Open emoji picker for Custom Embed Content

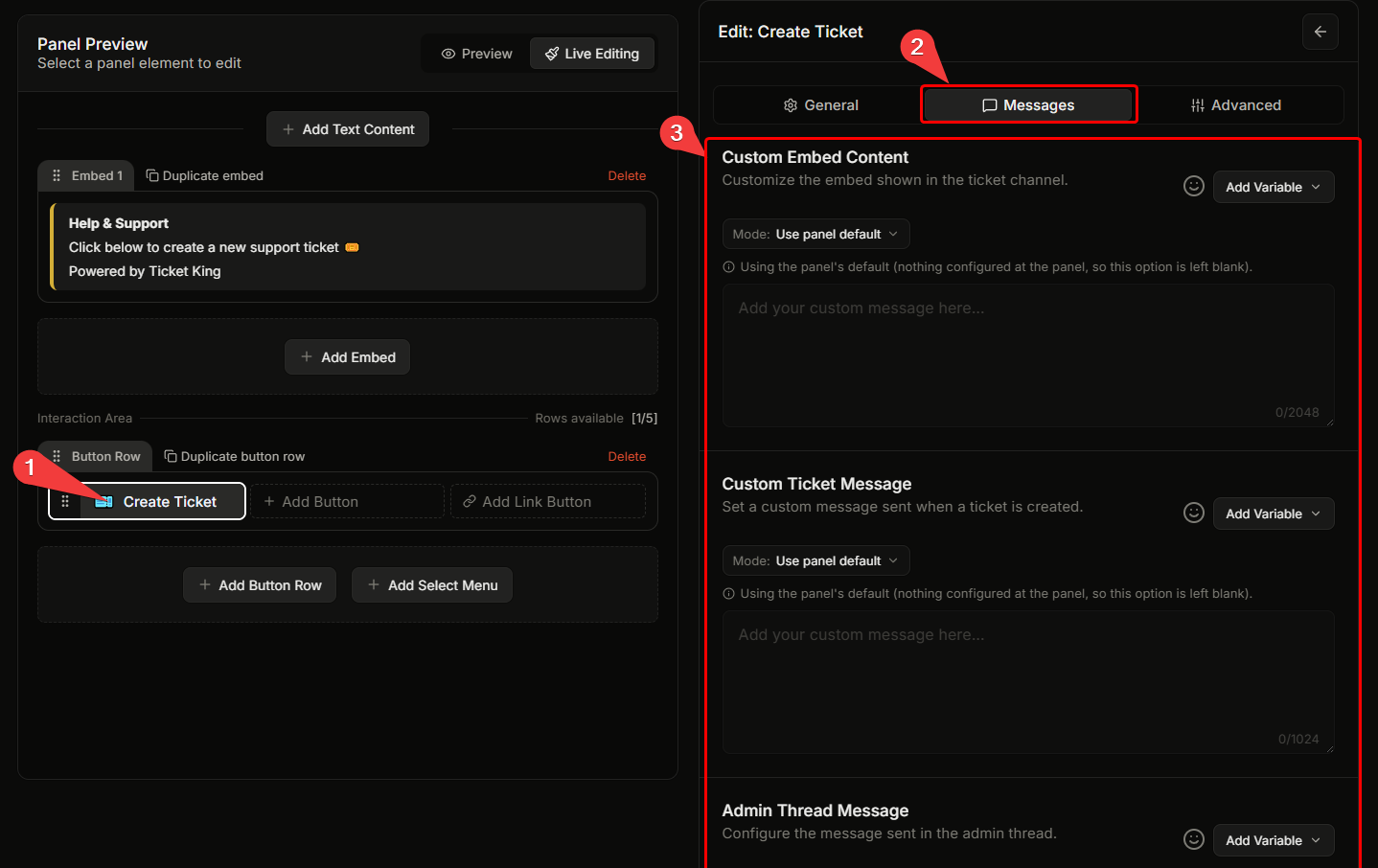pyautogui.click(x=1193, y=186)
